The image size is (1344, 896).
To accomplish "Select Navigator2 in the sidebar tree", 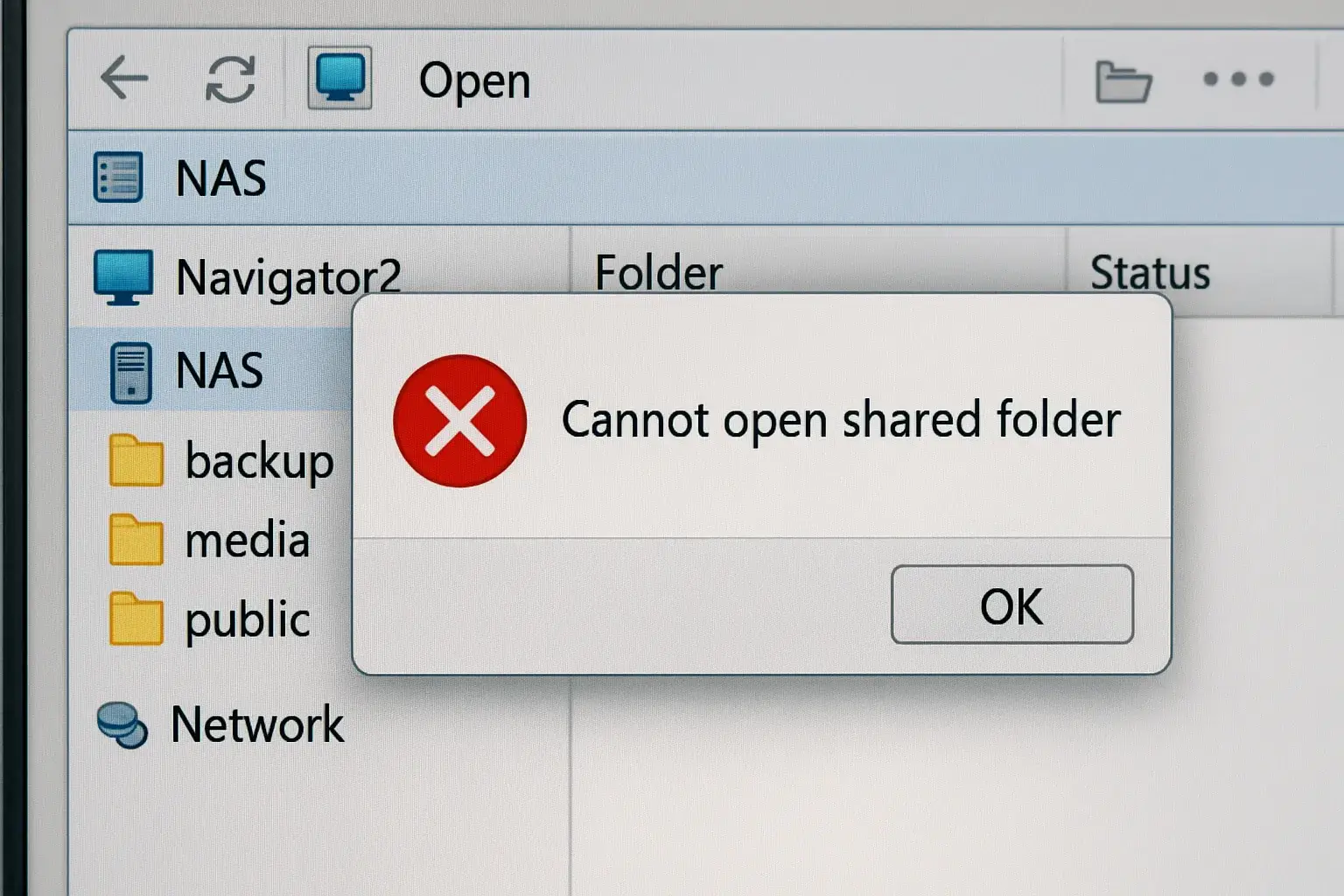I will pos(289,277).
